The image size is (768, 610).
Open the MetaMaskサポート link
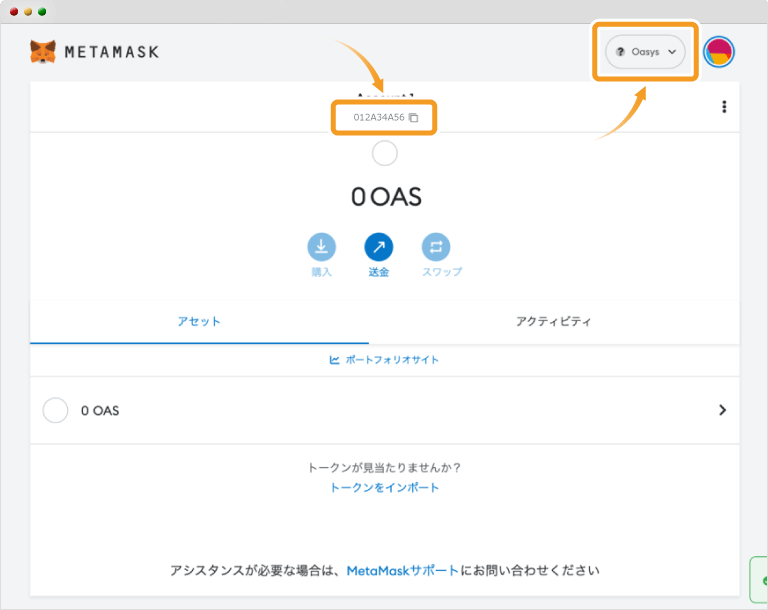coord(403,571)
